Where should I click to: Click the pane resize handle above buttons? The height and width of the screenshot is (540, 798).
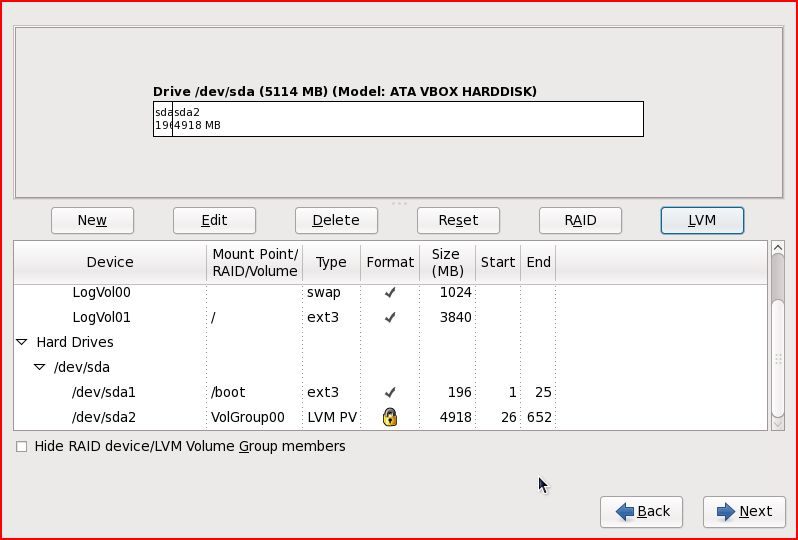click(x=399, y=203)
